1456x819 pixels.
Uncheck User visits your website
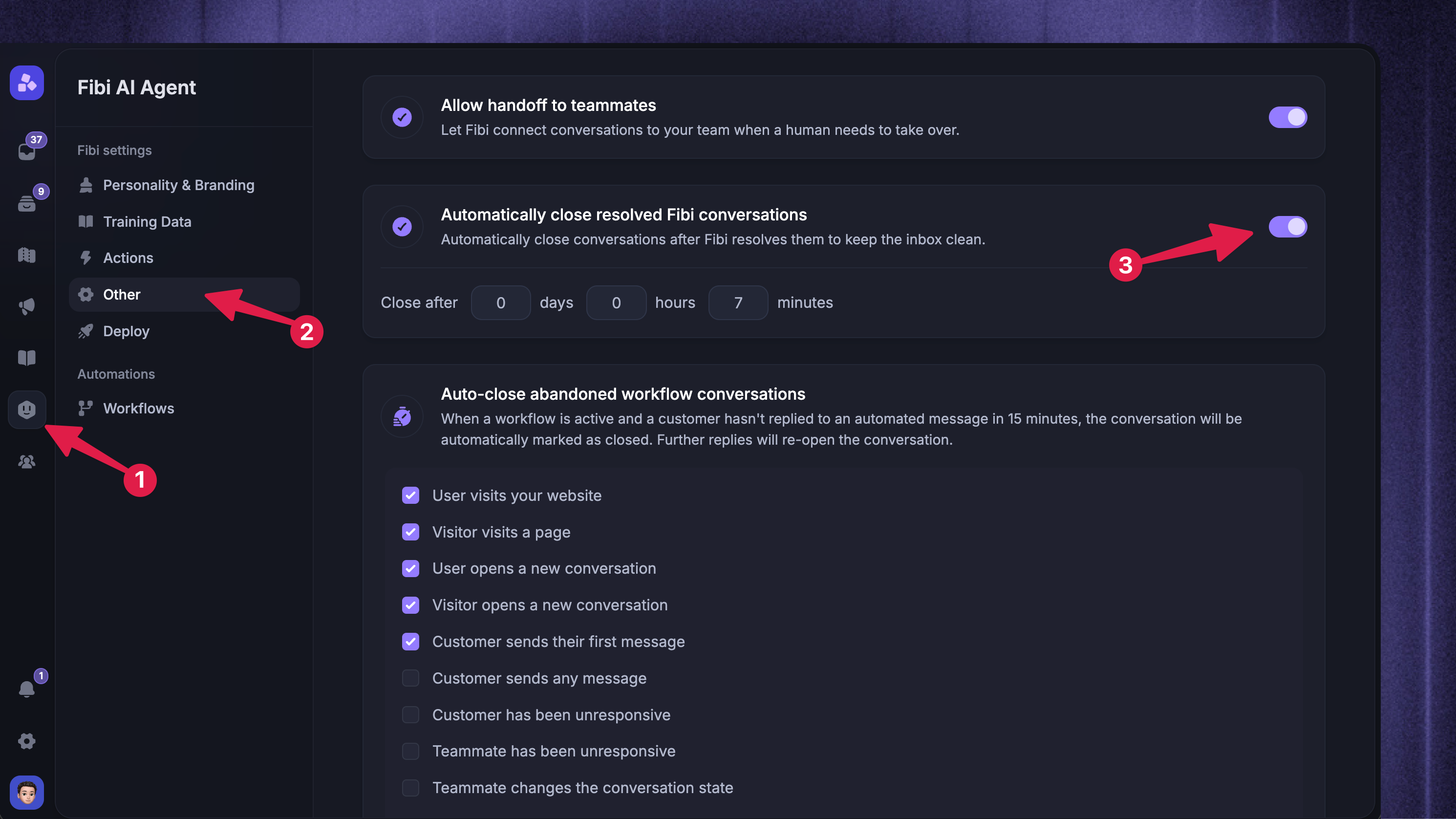[x=410, y=495]
